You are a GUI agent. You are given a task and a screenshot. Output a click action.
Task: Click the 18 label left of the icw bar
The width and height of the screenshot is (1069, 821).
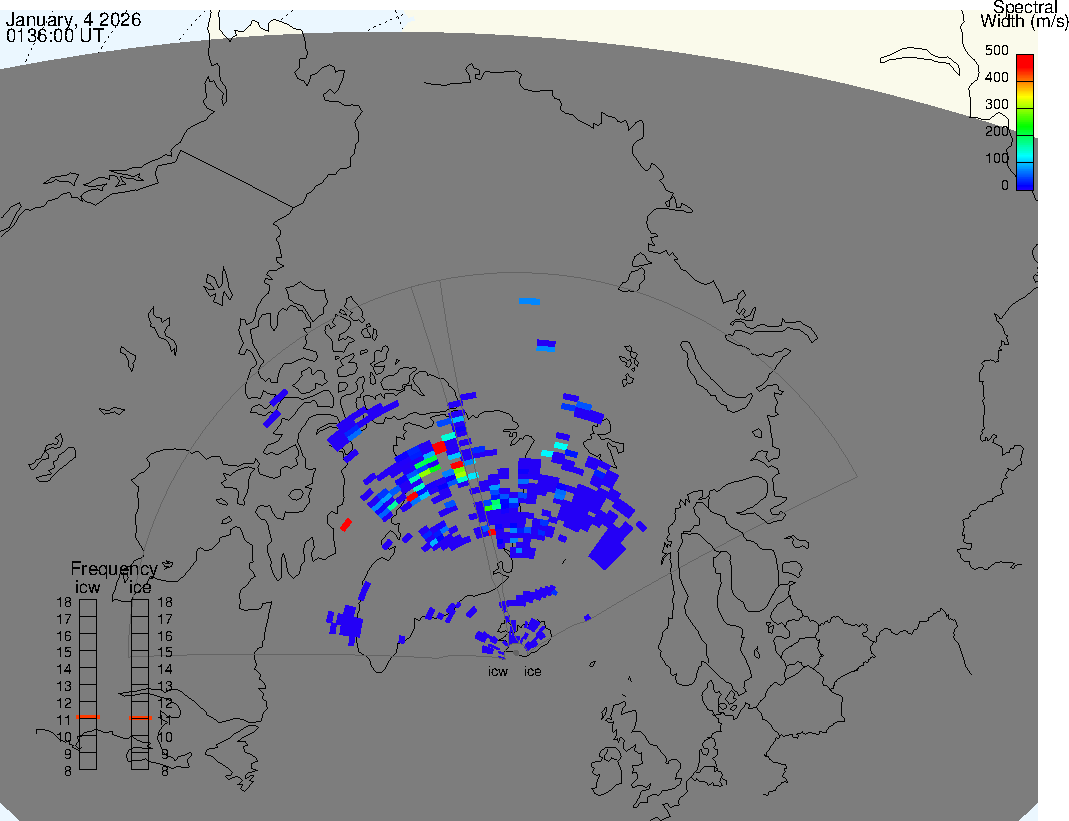[64, 602]
